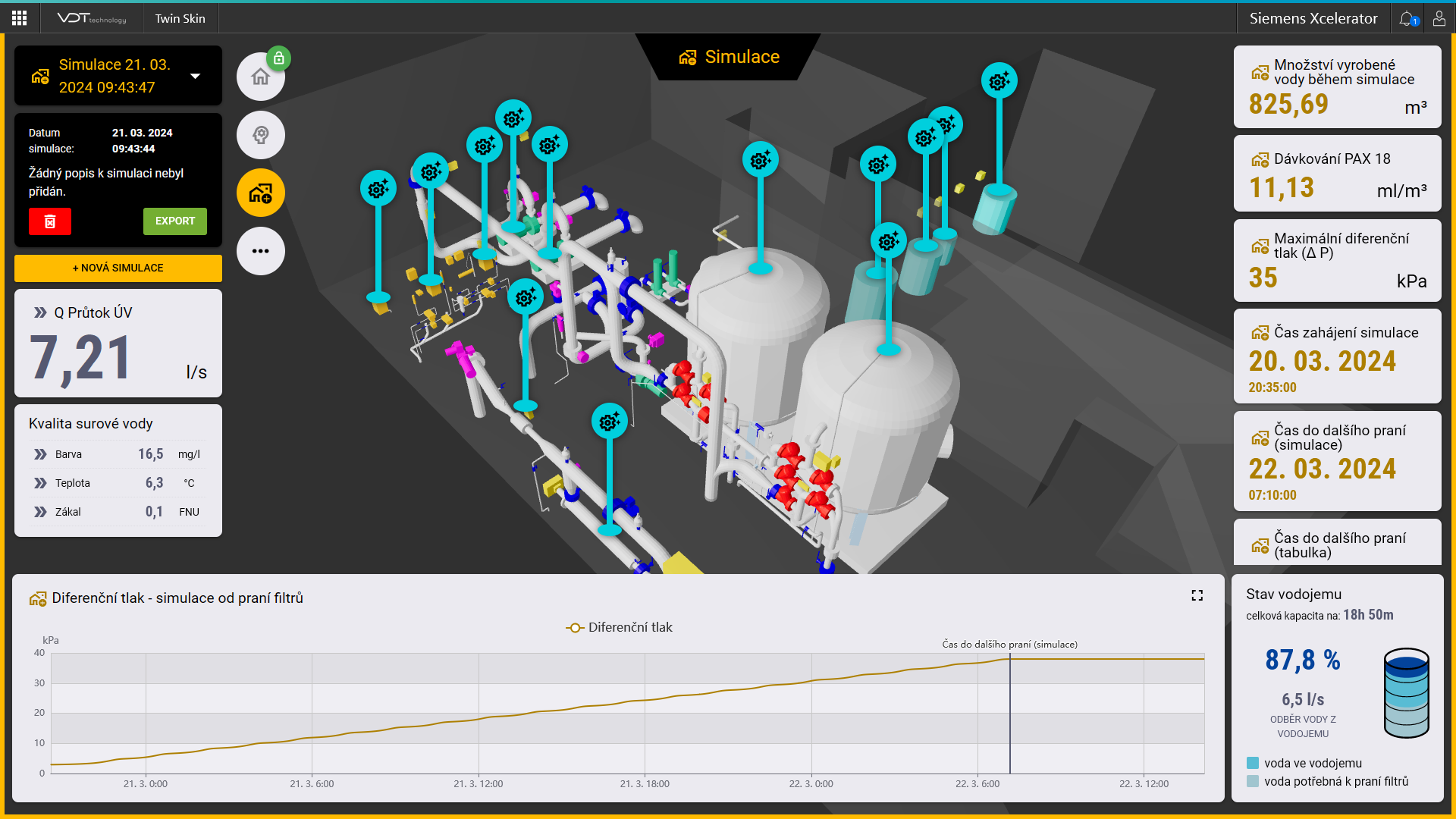Click the + NOVÁ SIMULACE button

click(118, 268)
